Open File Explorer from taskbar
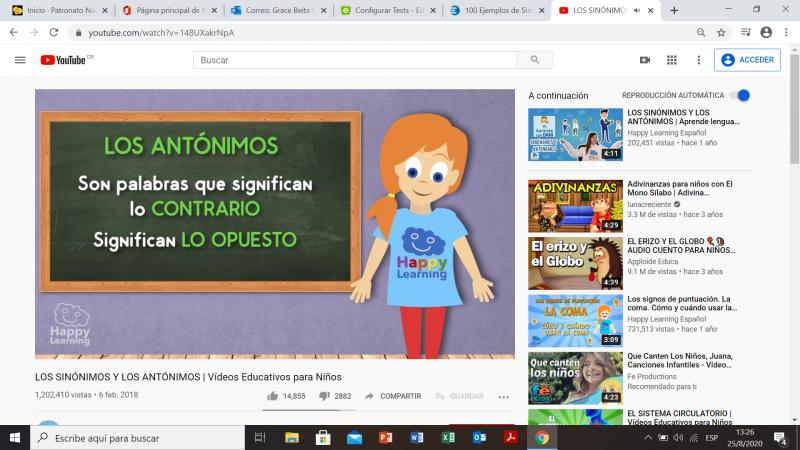Screen dimensions: 800x450 point(292,438)
